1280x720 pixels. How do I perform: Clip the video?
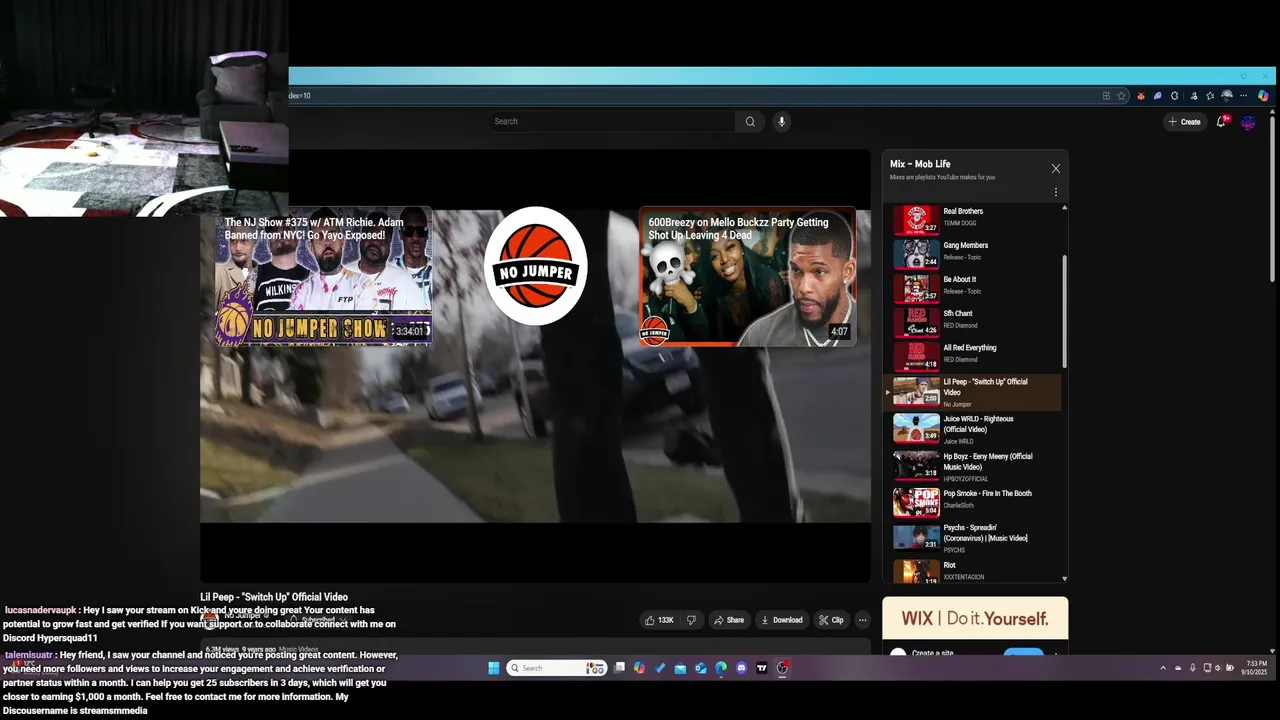(831, 620)
